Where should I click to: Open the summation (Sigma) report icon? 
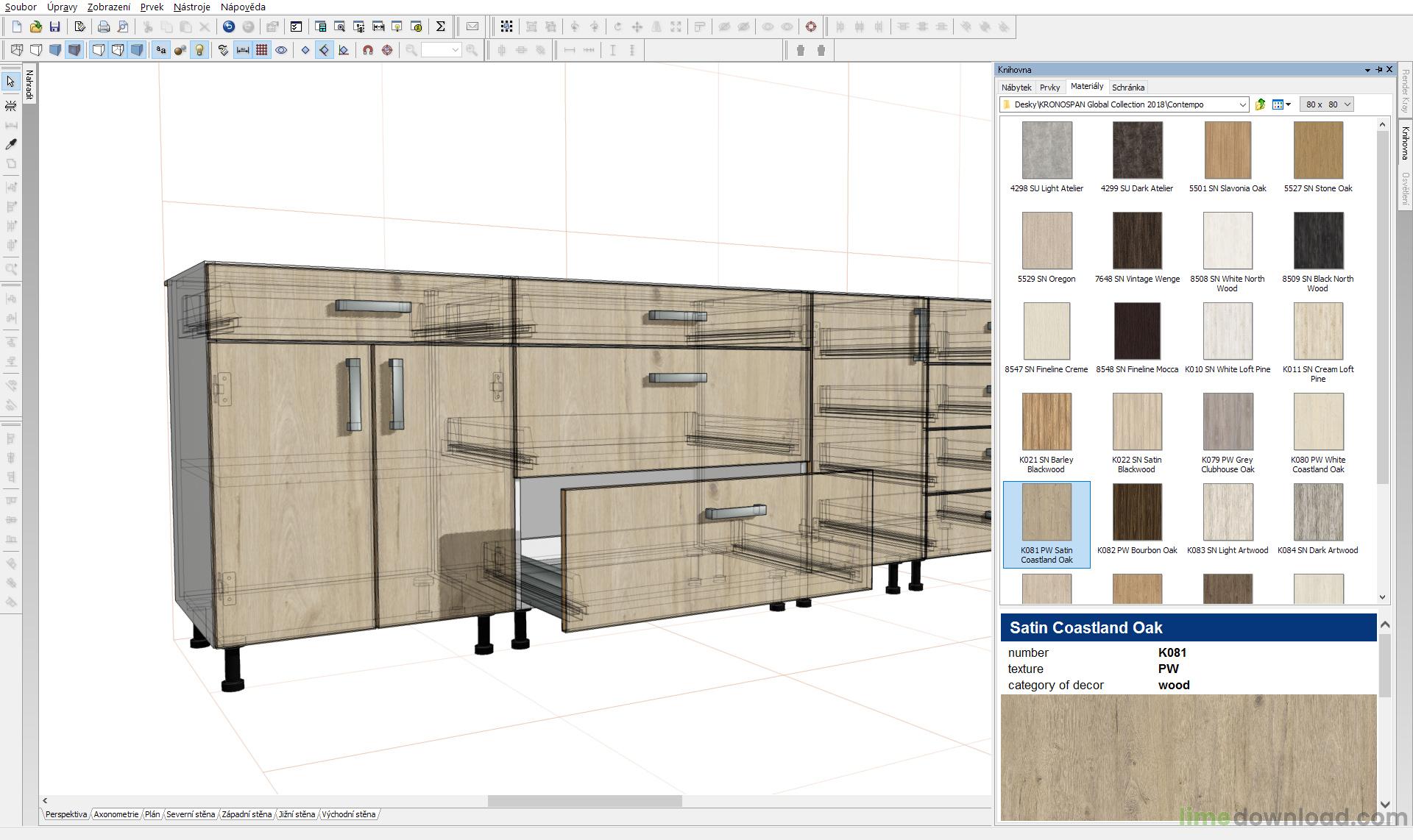point(440,26)
